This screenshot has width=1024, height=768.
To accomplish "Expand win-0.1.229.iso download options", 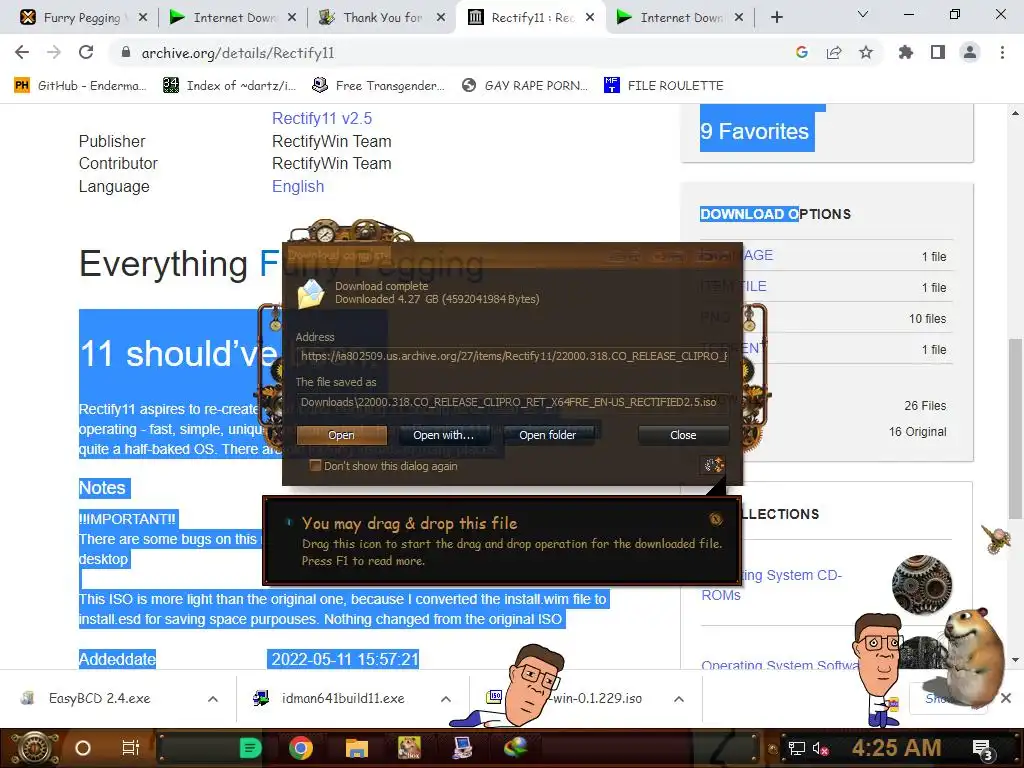I will pos(679,699).
